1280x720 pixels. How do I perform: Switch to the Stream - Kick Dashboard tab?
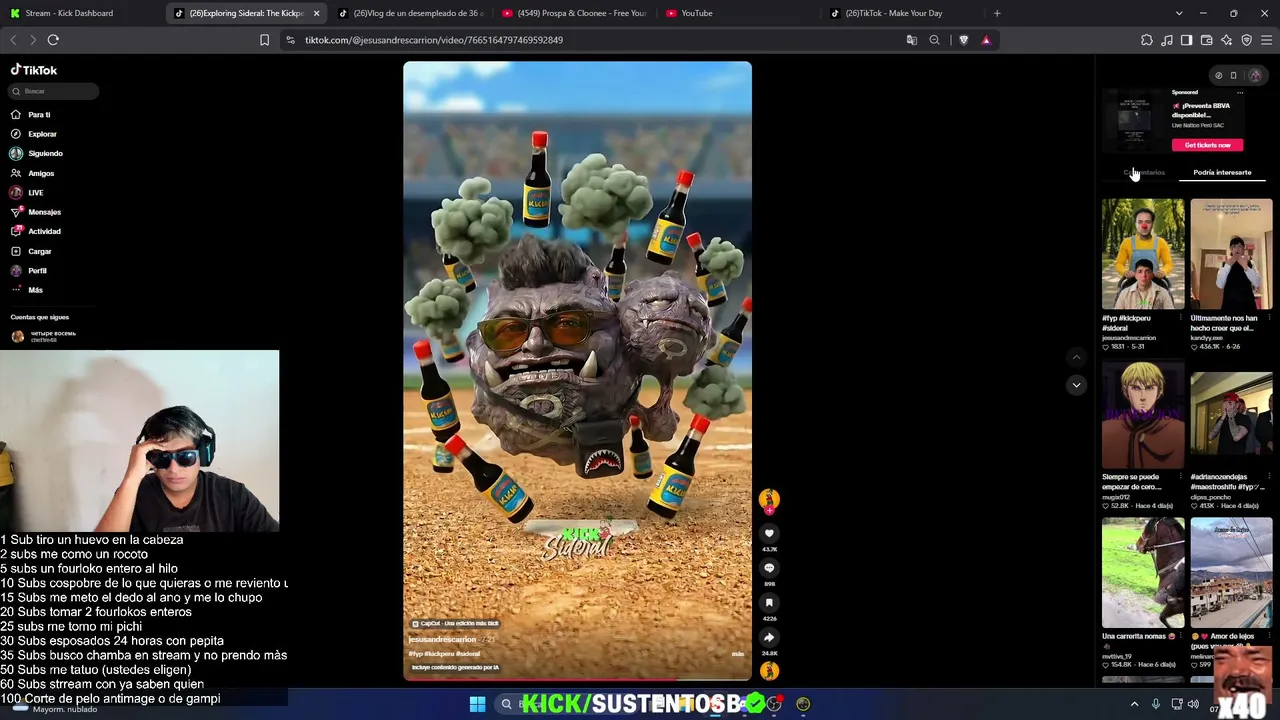(x=82, y=13)
